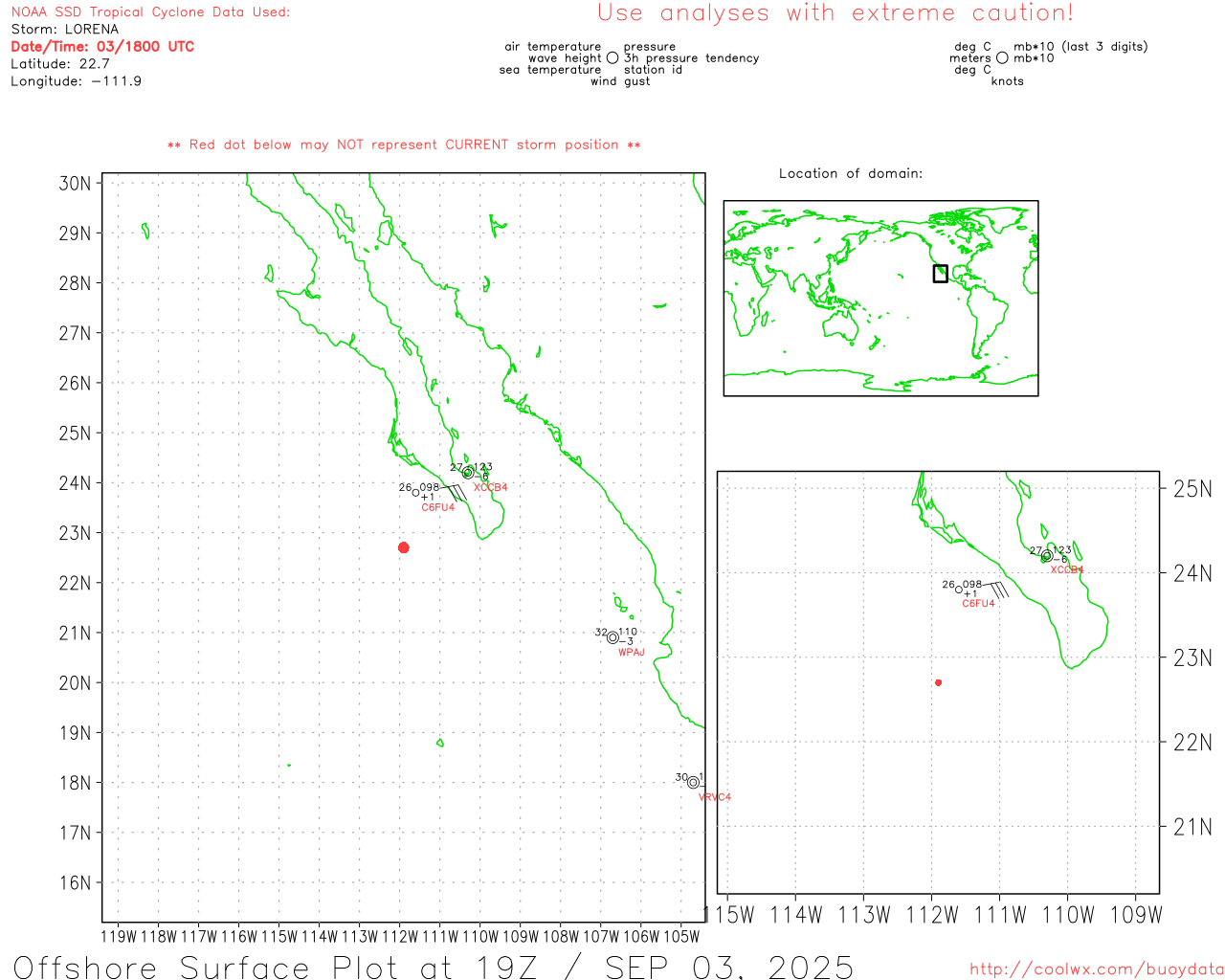Click the red WPAJ station label
1225x980 pixels.
pos(632,653)
